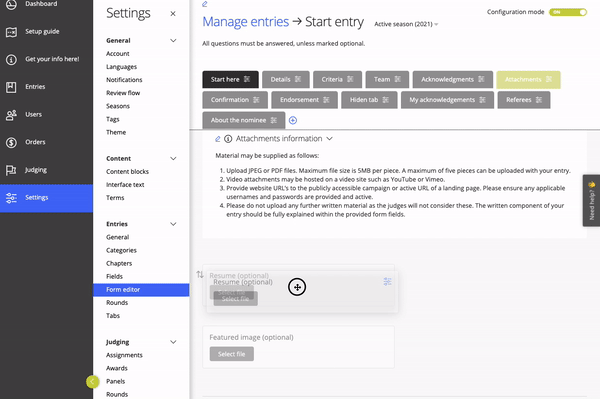Click the Setup guide icon
This screenshot has width=600, height=399.
pos(11,32)
